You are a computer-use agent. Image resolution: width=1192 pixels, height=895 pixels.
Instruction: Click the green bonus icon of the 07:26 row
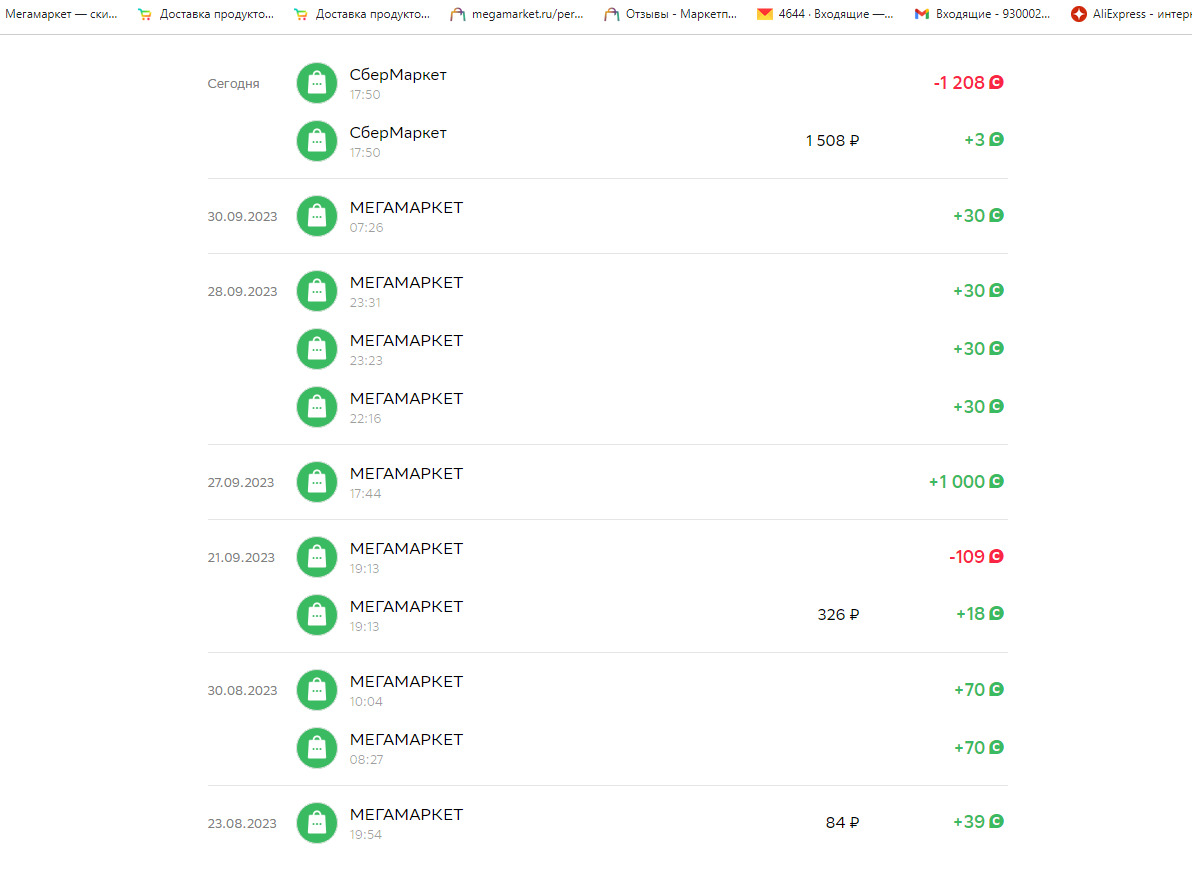[996, 215]
